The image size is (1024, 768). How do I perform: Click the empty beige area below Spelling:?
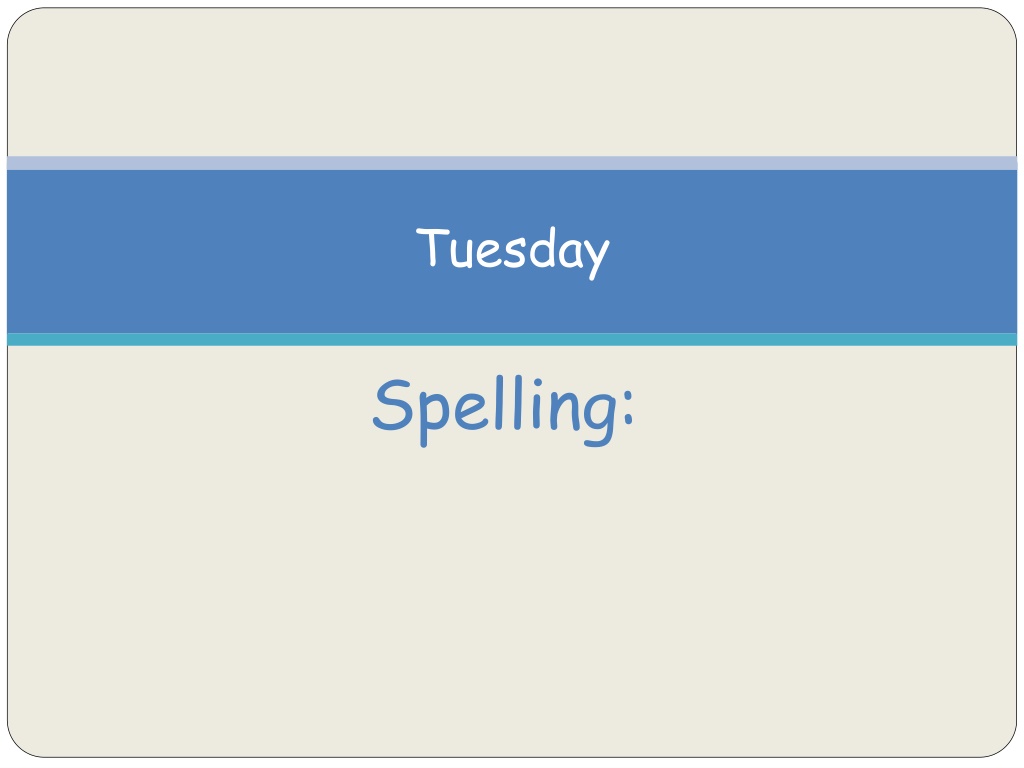click(512, 601)
